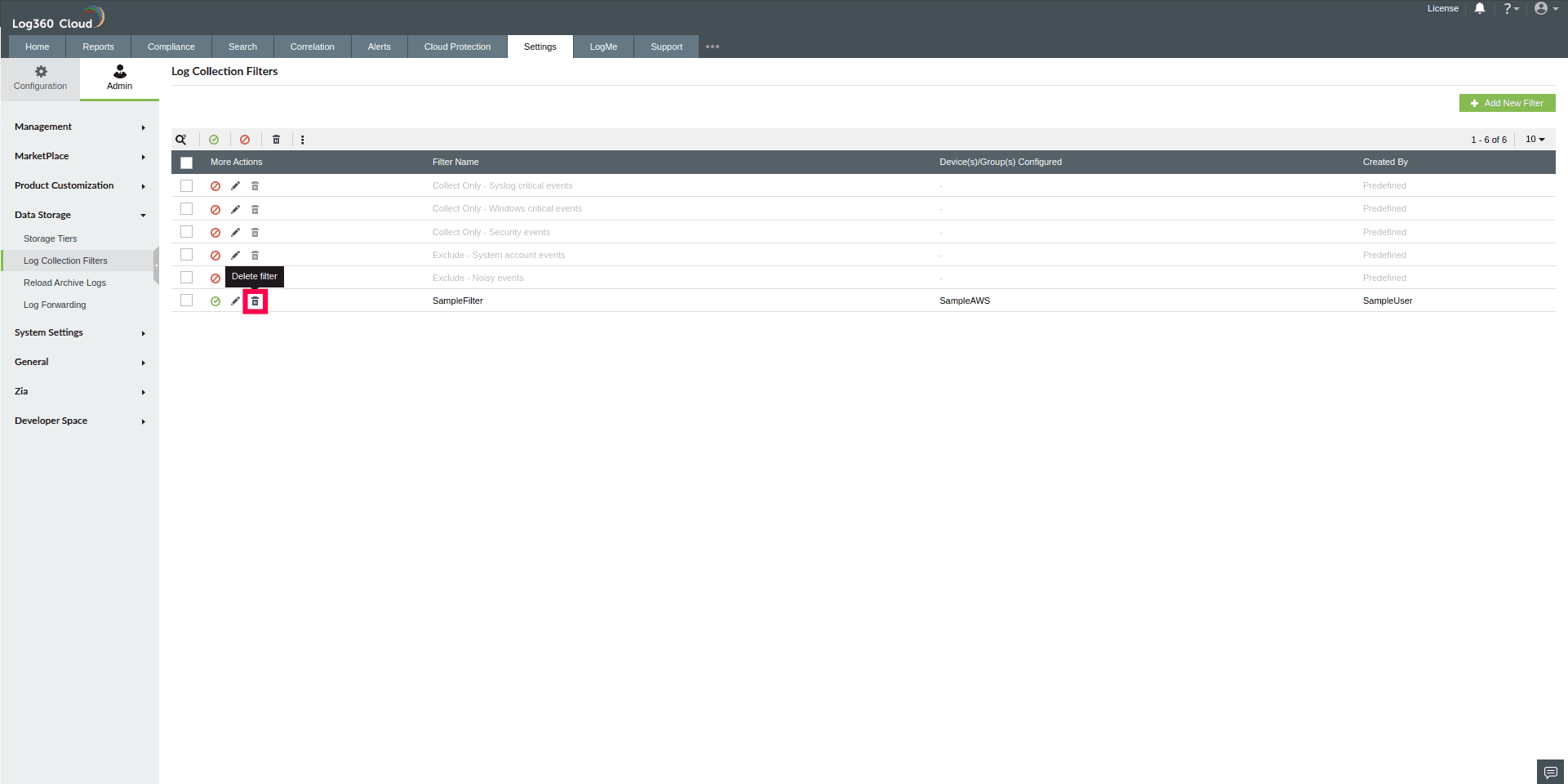Click the red disable filters toolbar icon
This screenshot has width=1568, height=784.
tap(245, 140)
